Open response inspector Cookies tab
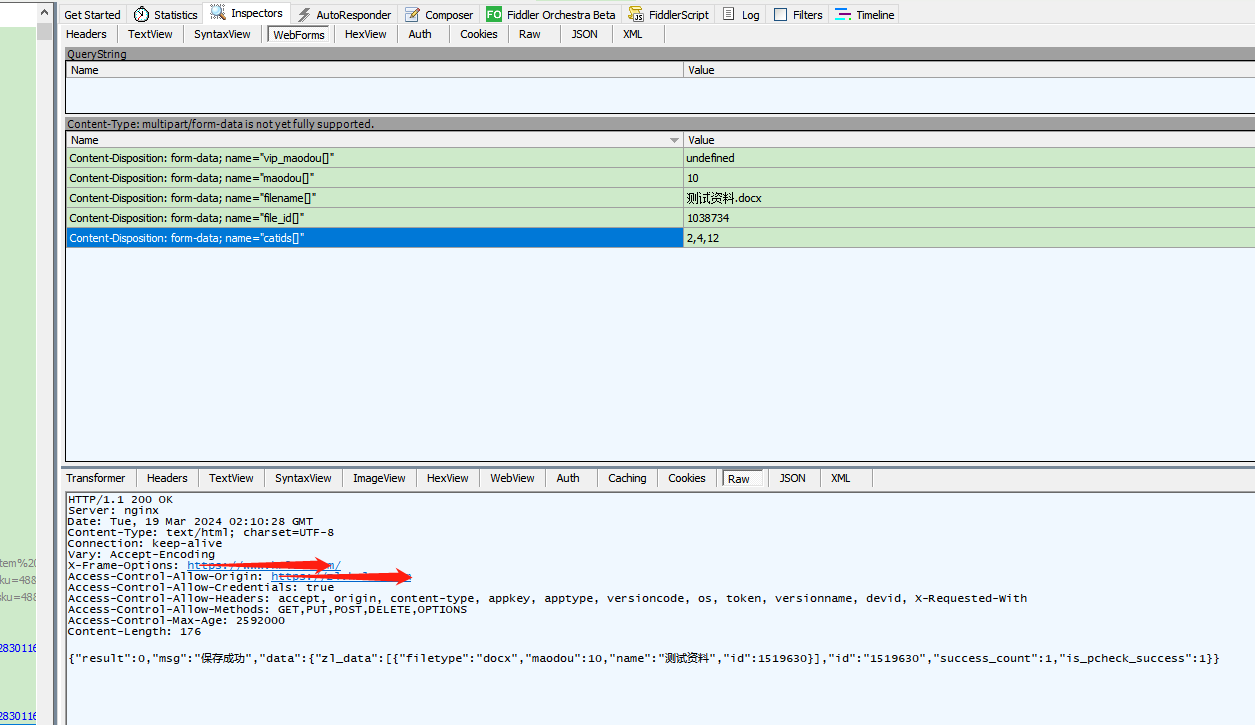The width and height of the screenshot is (1255, 725). pyautogui.click(x=687, y=478)
